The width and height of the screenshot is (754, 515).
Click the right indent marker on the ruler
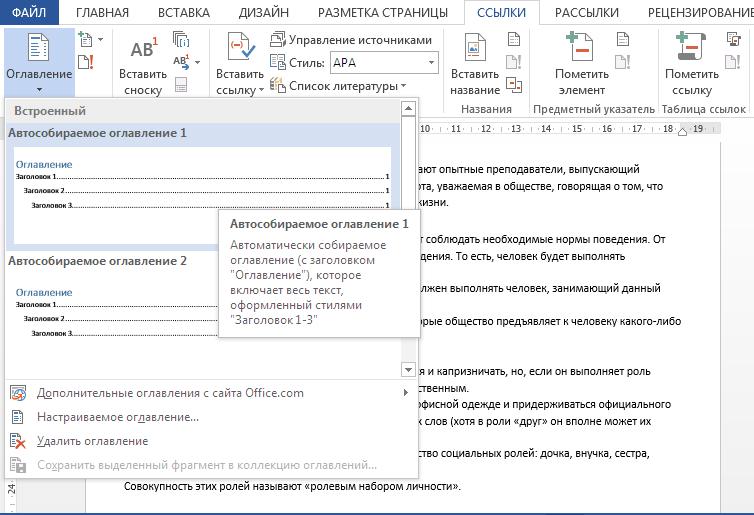[682, 131]
